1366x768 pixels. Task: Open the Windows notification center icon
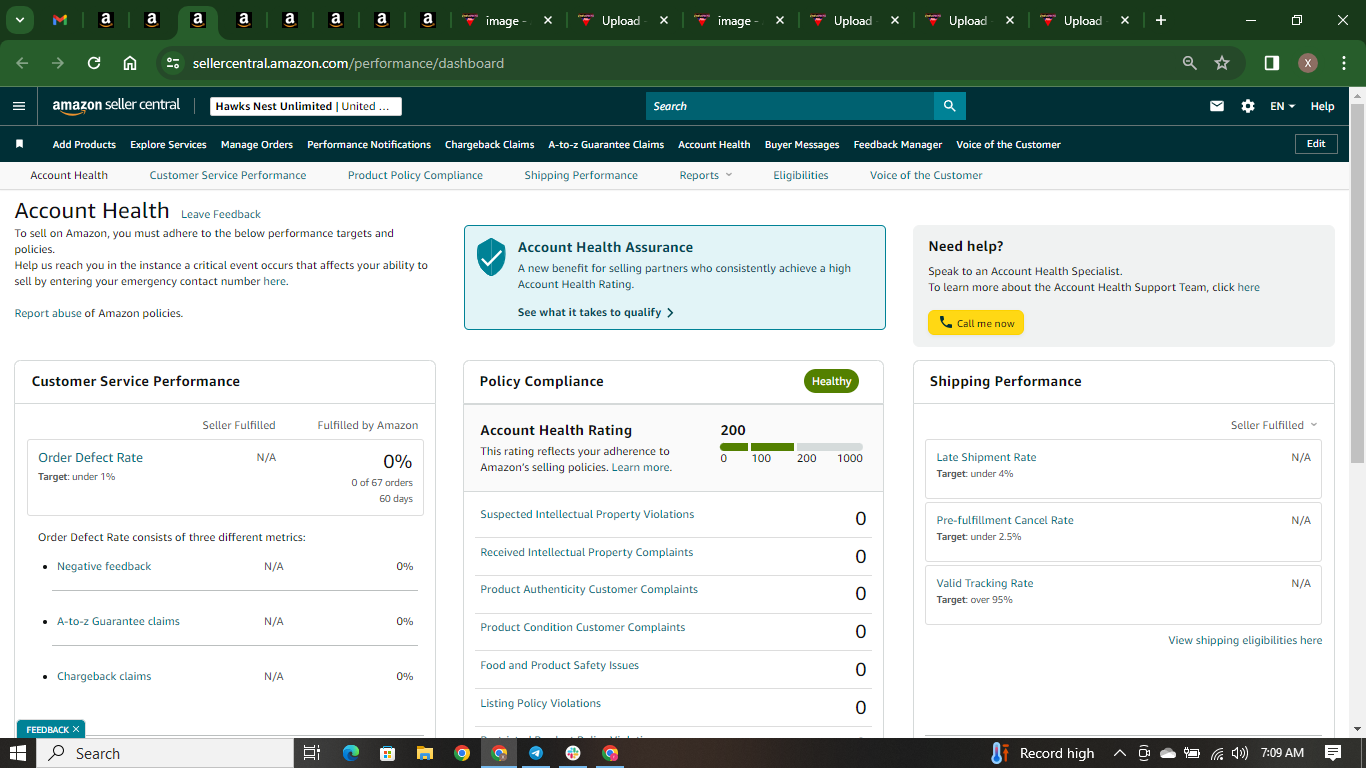[x=1333, y=753]
